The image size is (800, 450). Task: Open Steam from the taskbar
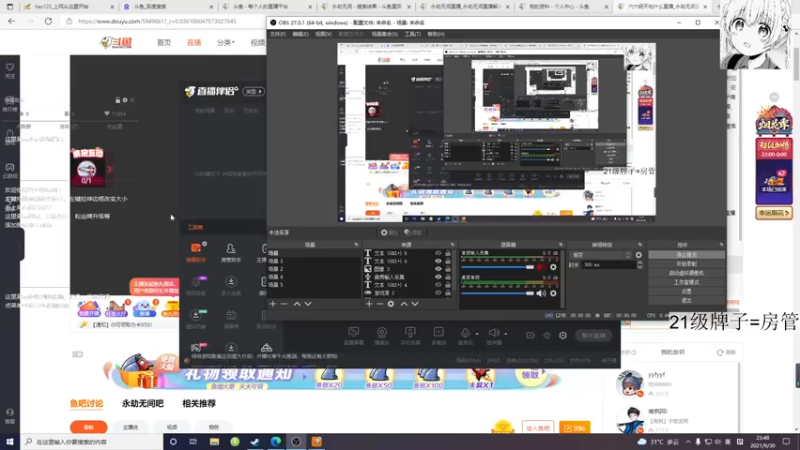click(255, 442)
